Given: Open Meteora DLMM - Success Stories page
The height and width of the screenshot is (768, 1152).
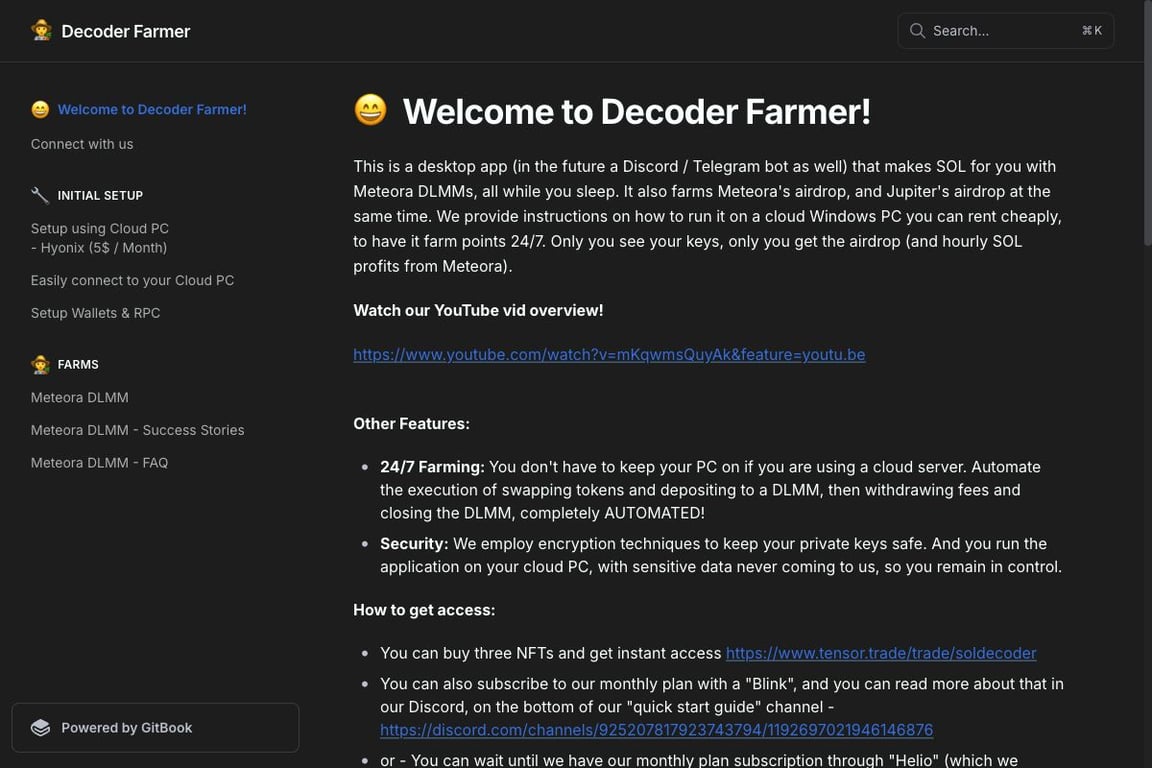Looking at the screenshot, I should (137, 430).
